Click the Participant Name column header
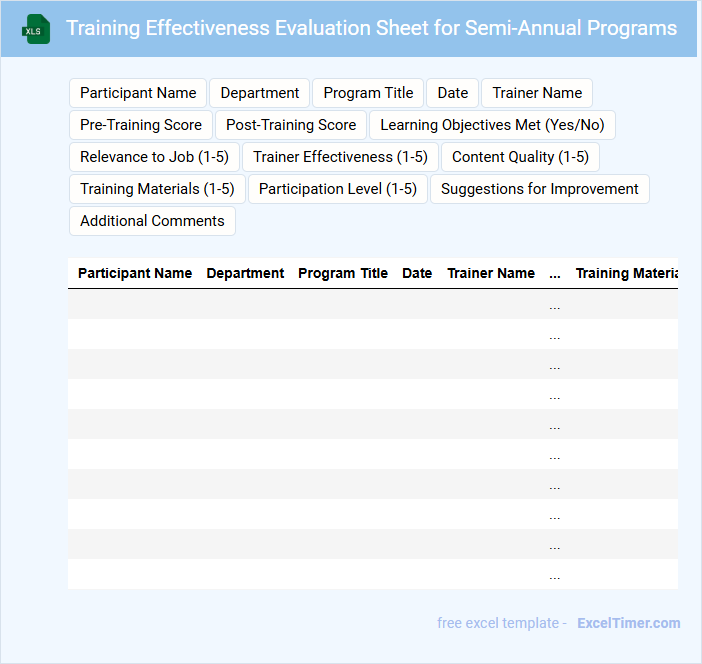The image size is (702, 664). tap(135, 273)
